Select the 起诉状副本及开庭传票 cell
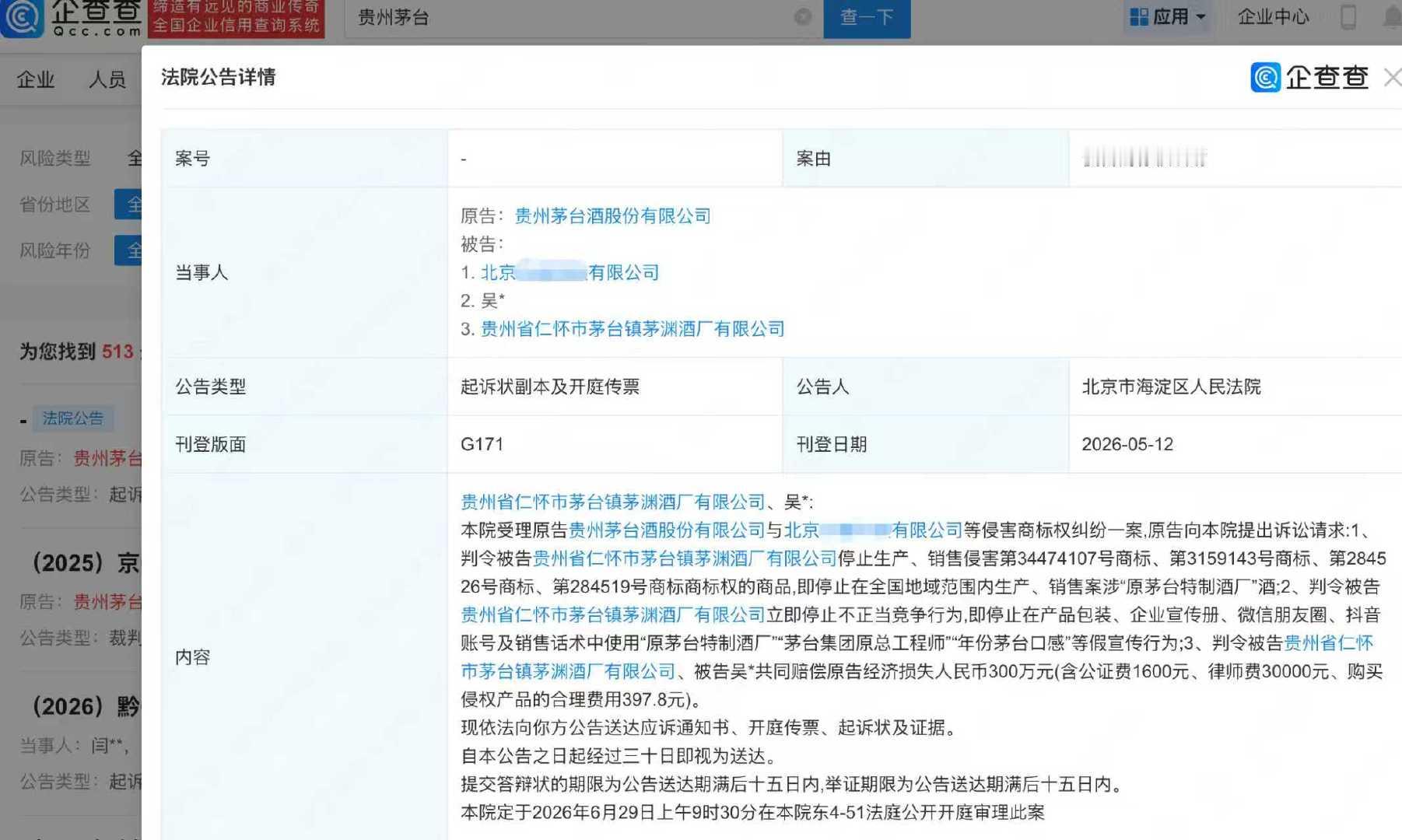 pos(615,387)
